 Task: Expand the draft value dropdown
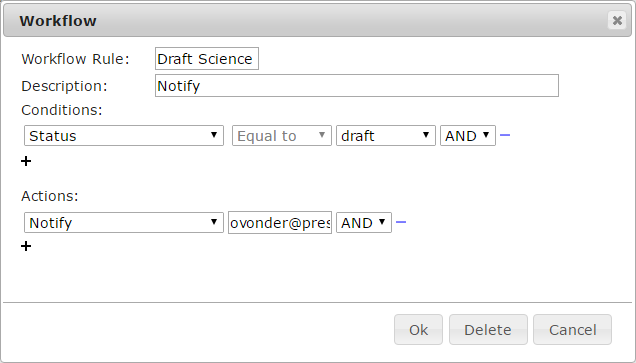pyautogui.click(x=385, y=135)
